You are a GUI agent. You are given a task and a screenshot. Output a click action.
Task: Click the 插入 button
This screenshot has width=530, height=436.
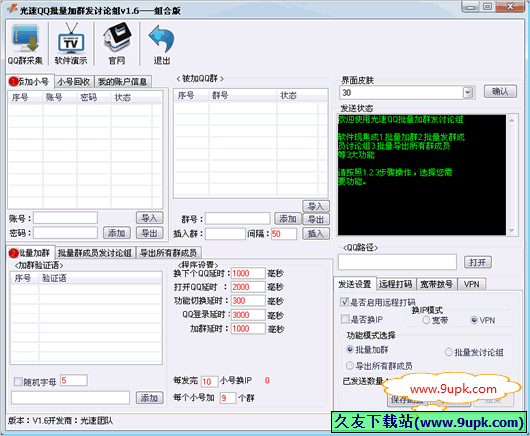point(316,234)
